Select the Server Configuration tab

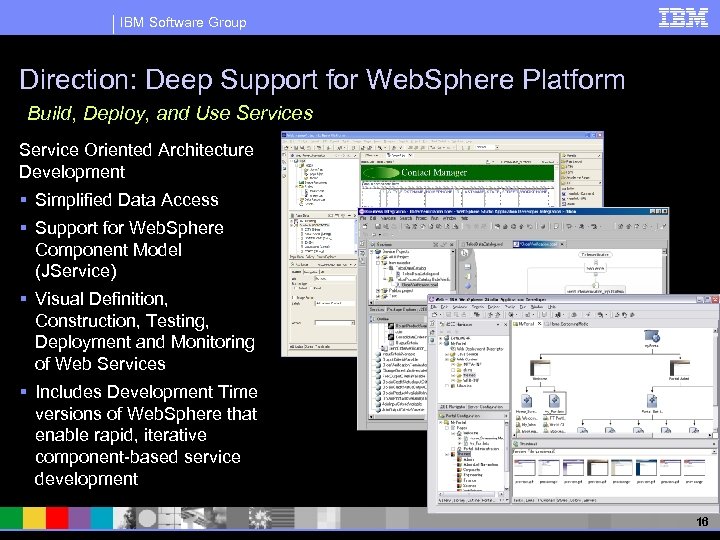tap(485, 407)
